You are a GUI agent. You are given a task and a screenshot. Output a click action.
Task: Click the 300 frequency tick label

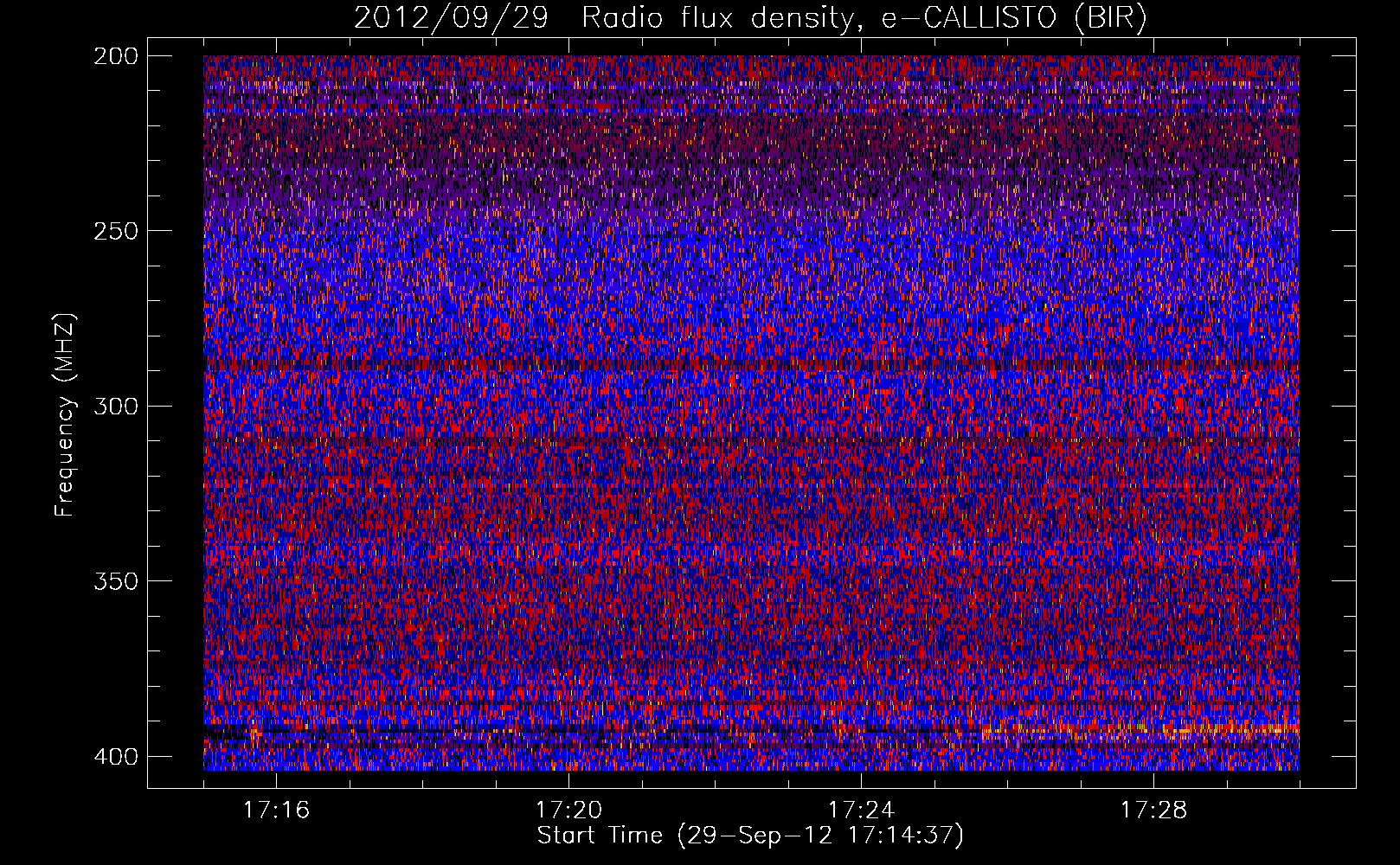click(115, 406)
